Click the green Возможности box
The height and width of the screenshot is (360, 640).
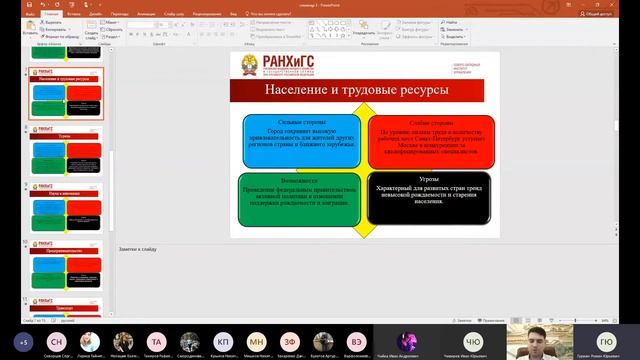tap(300, 200)
